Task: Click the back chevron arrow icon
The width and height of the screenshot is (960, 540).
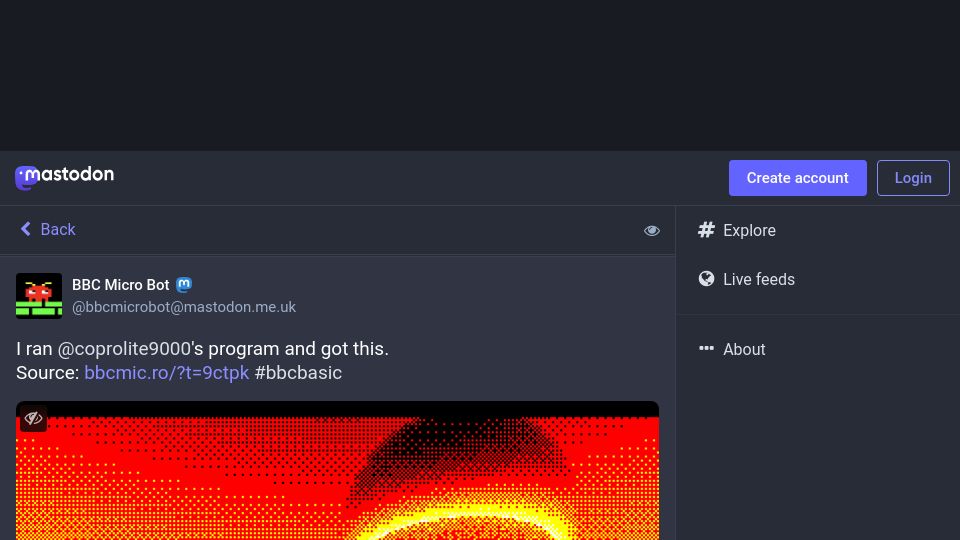Action: point(26,229)
